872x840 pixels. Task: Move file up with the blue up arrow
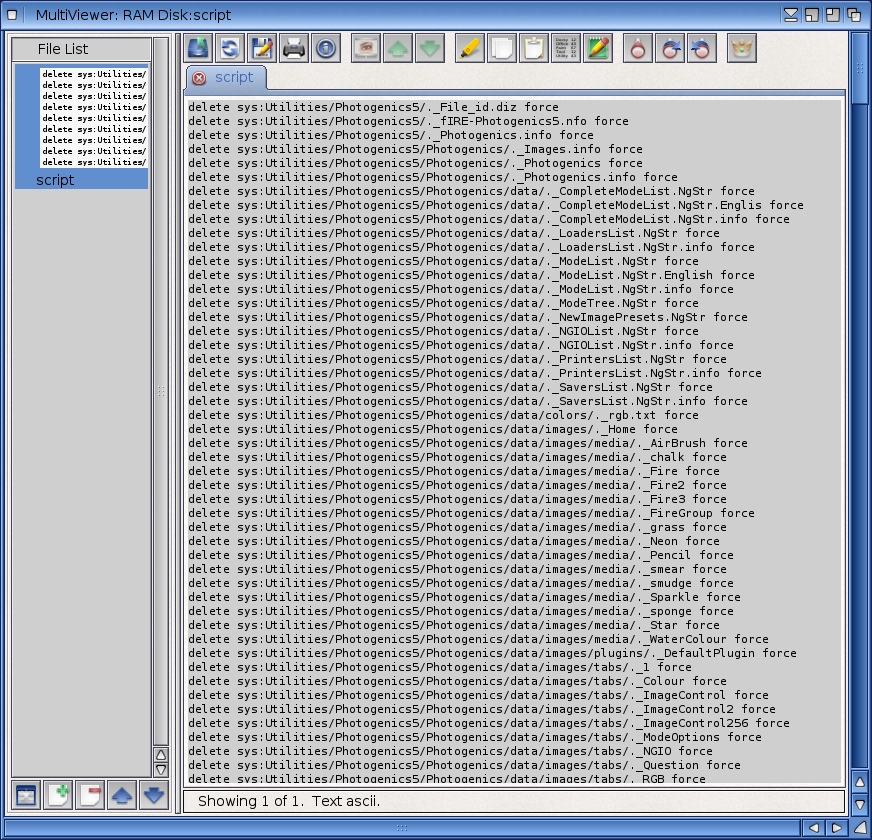[122, 794]
